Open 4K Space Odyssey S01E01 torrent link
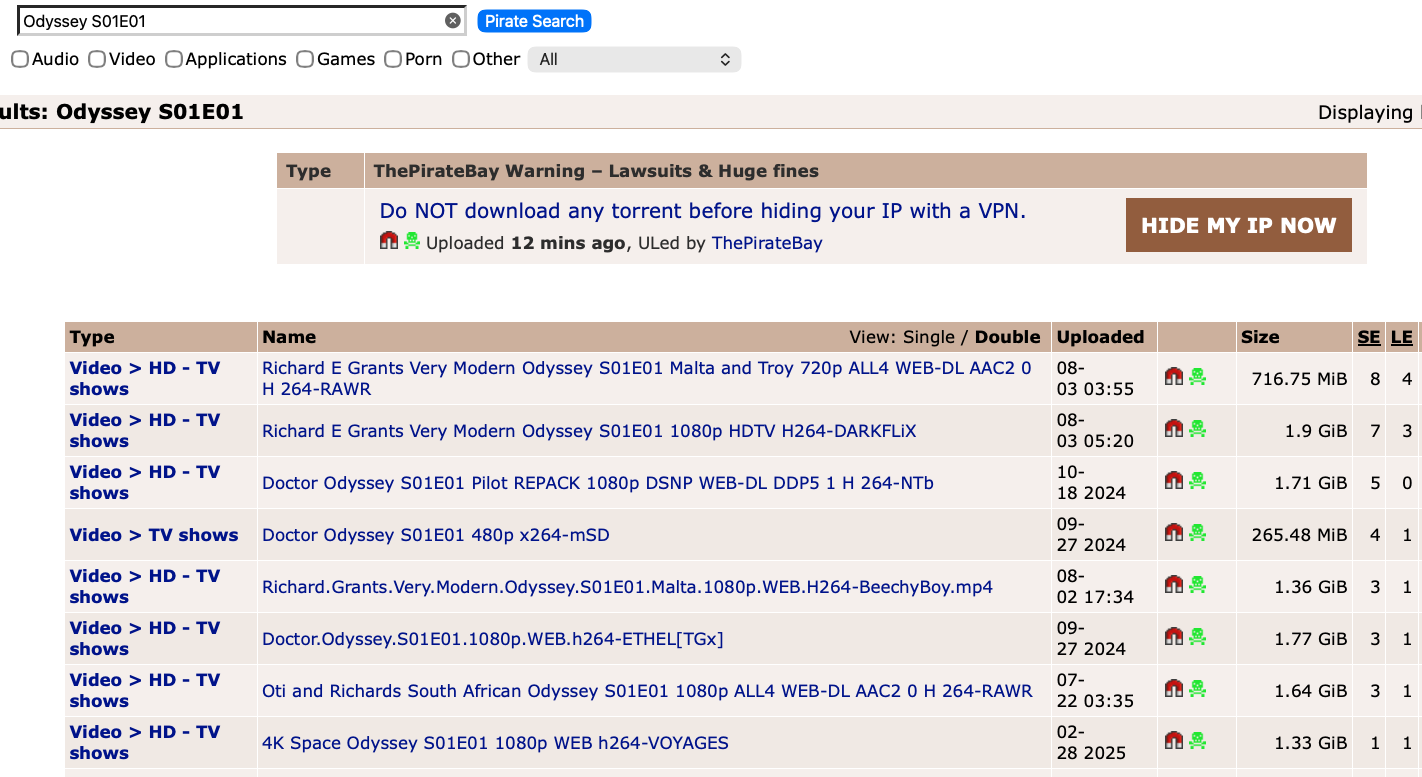 tap(495, 743)
